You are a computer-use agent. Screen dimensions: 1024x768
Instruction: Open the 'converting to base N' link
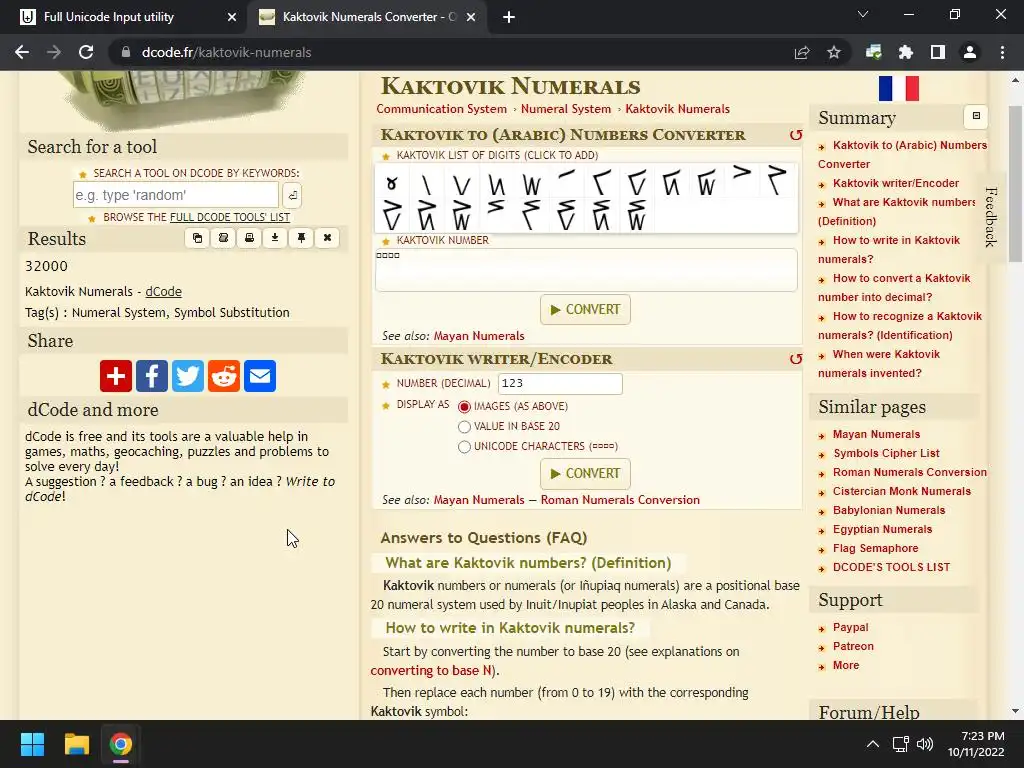tap(432, 671)
